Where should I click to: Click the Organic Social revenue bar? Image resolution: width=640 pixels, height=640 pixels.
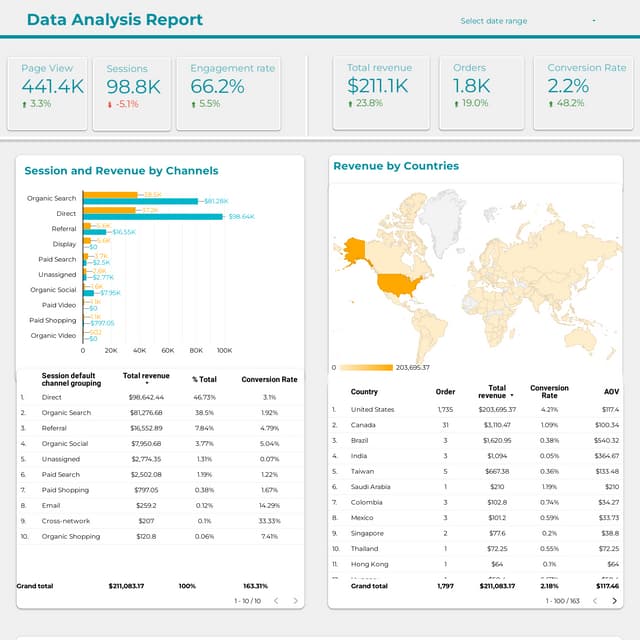89,293
